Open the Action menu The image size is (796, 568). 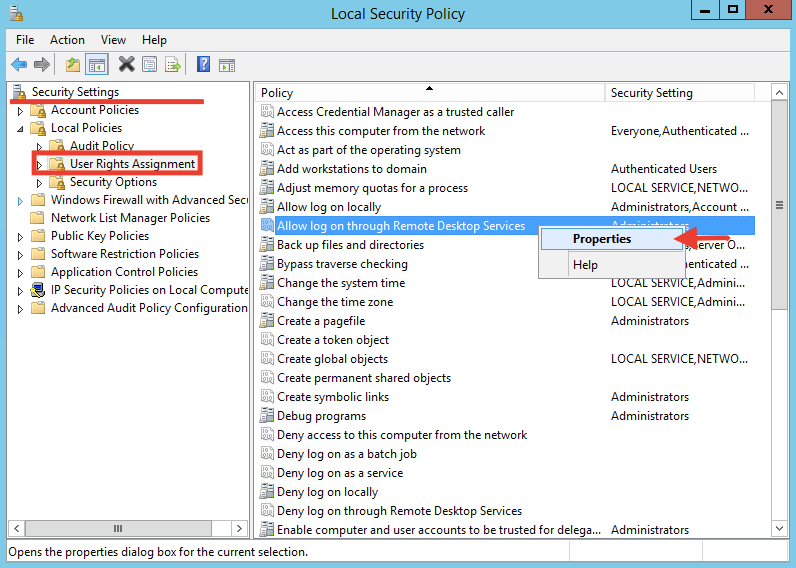(x=67, y=40)
